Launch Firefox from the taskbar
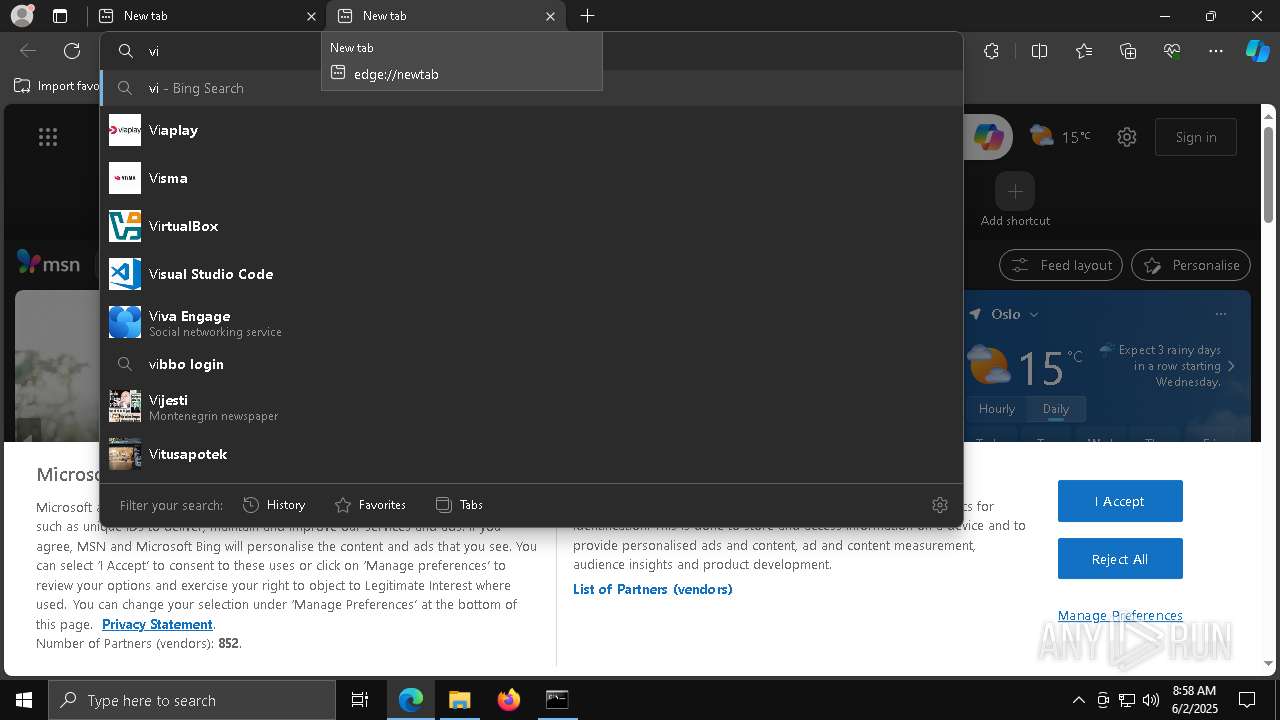 [509, 700]
